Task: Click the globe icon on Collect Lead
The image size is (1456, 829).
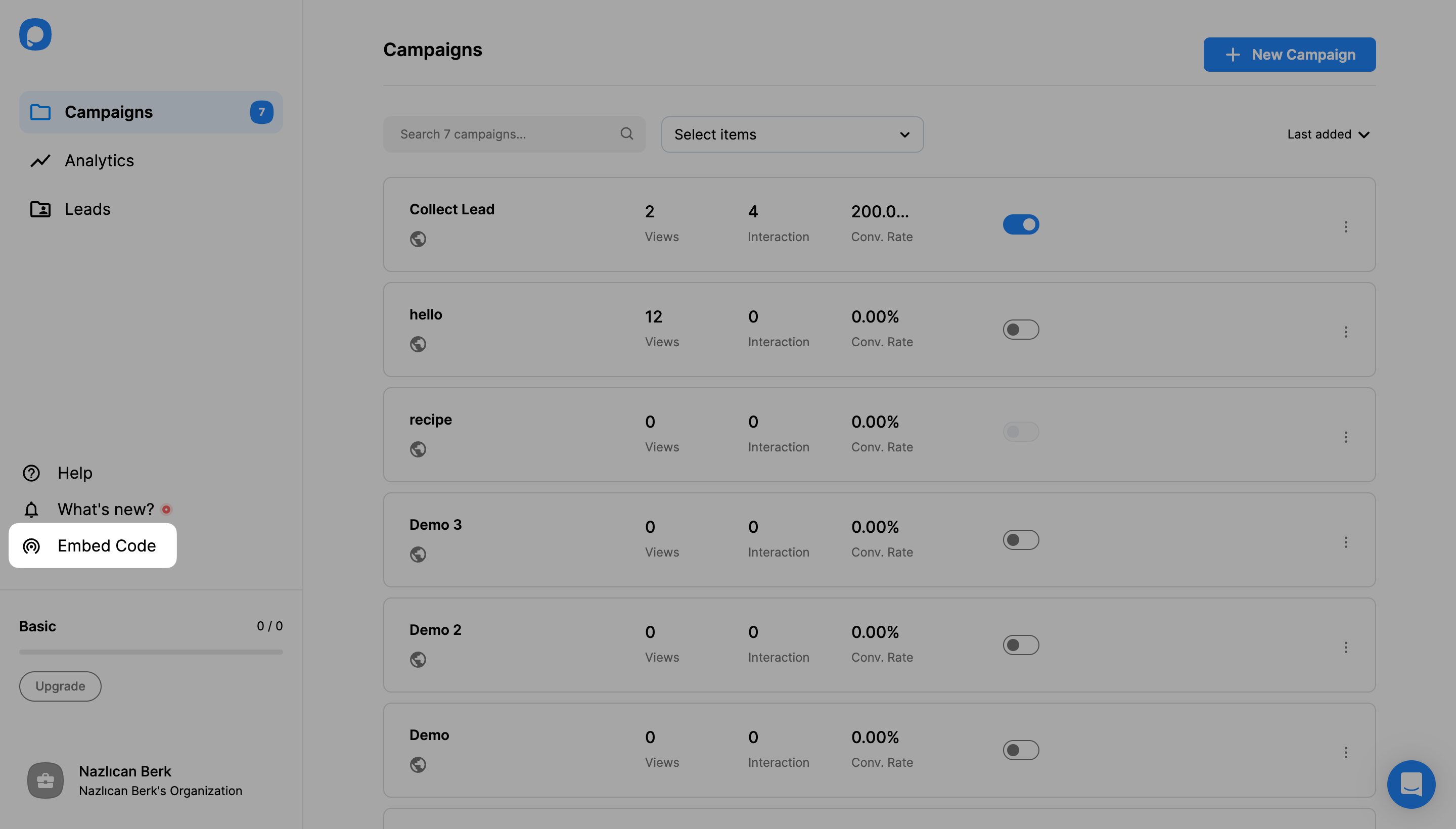Action: 418,239
